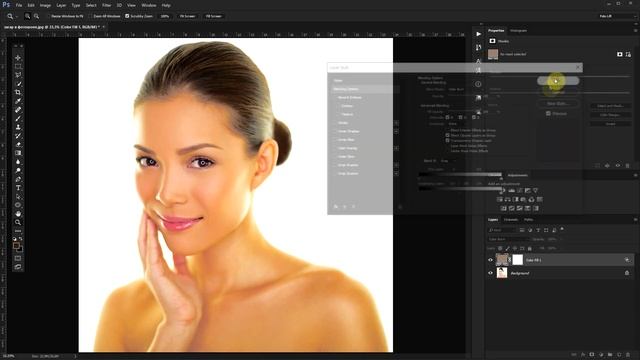
Task: Toggle Scrubby Zoom checkbox
Action: 127,16
